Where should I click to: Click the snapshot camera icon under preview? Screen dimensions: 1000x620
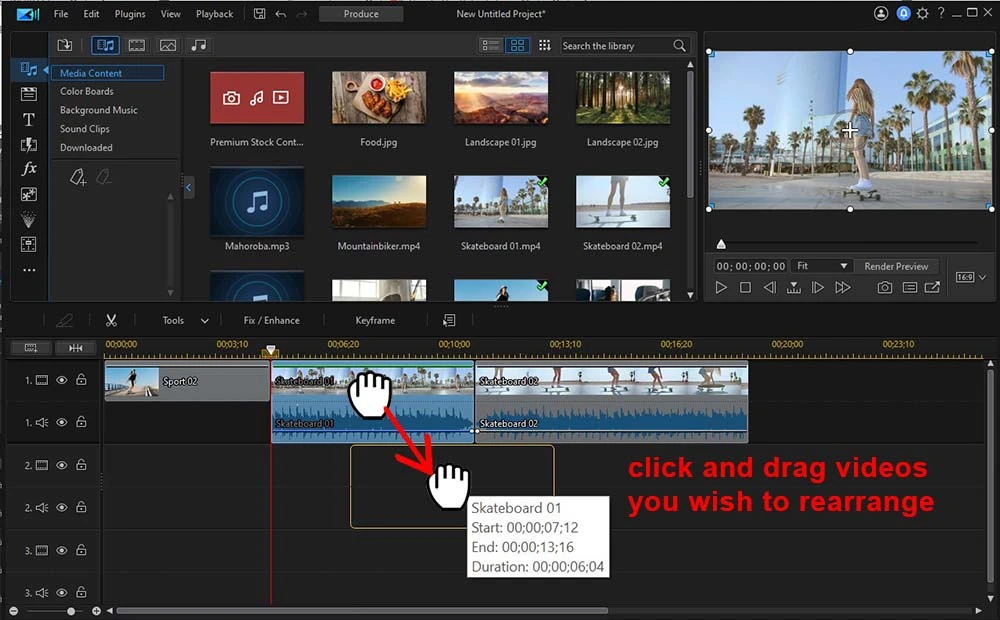[884, 287]
